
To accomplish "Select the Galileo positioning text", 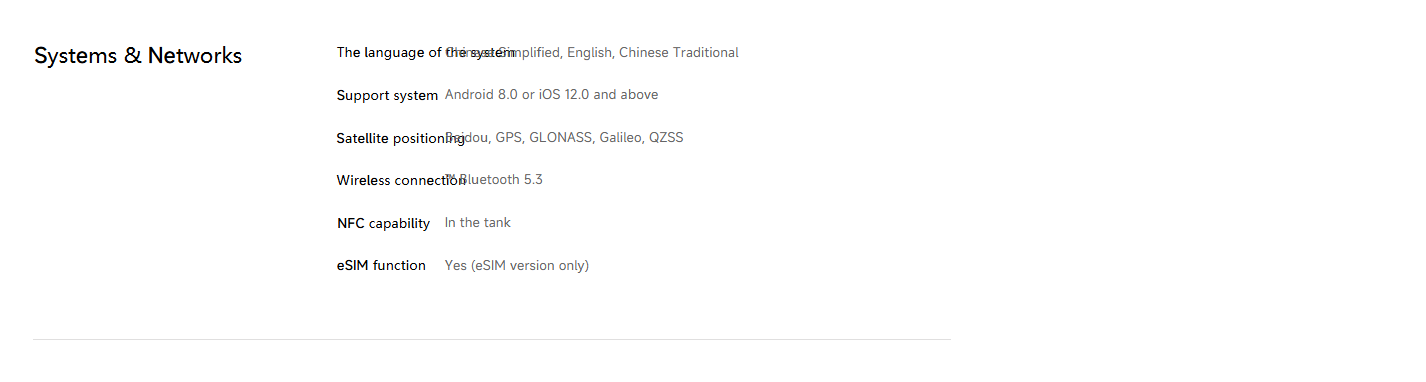I will [x=621, y=138].
